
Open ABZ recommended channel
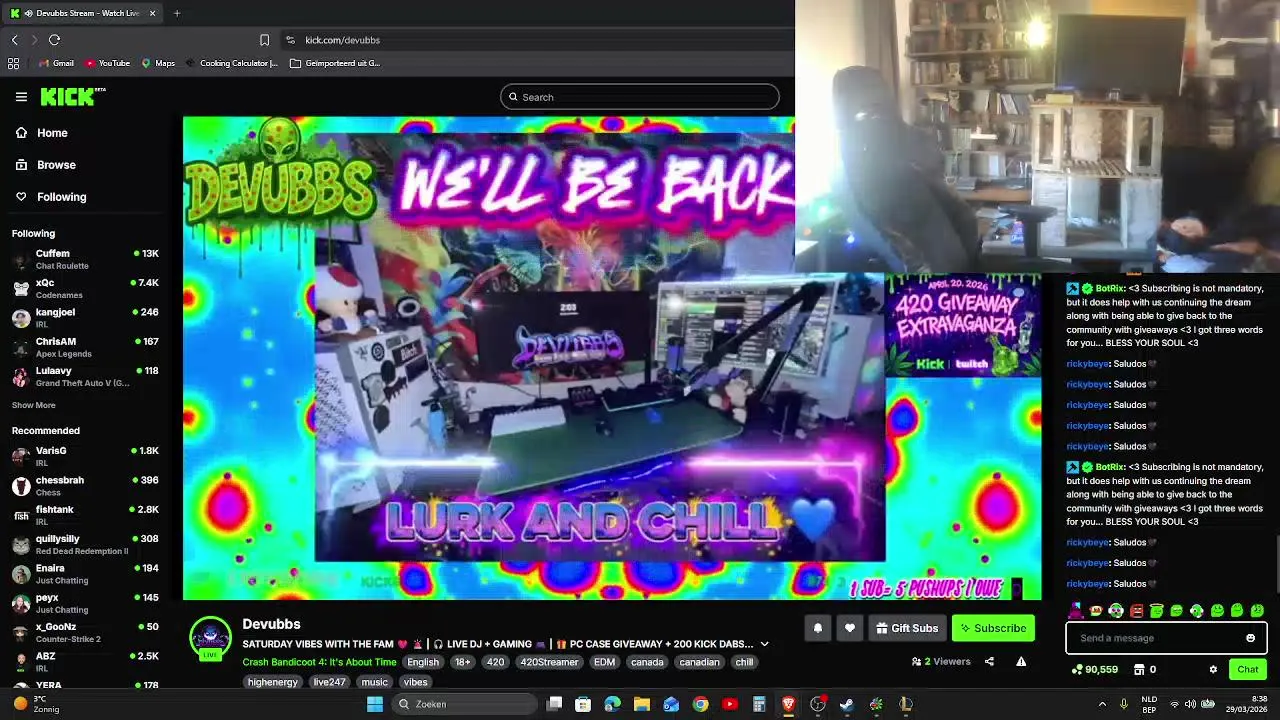point(86,661)
